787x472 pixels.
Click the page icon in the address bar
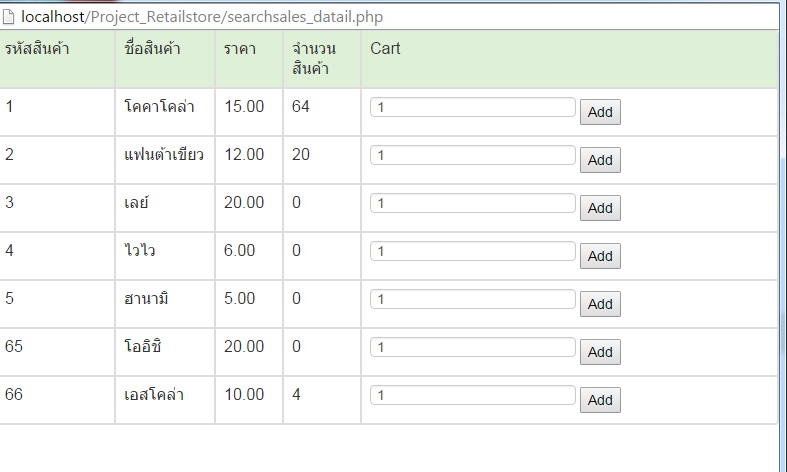10,17
